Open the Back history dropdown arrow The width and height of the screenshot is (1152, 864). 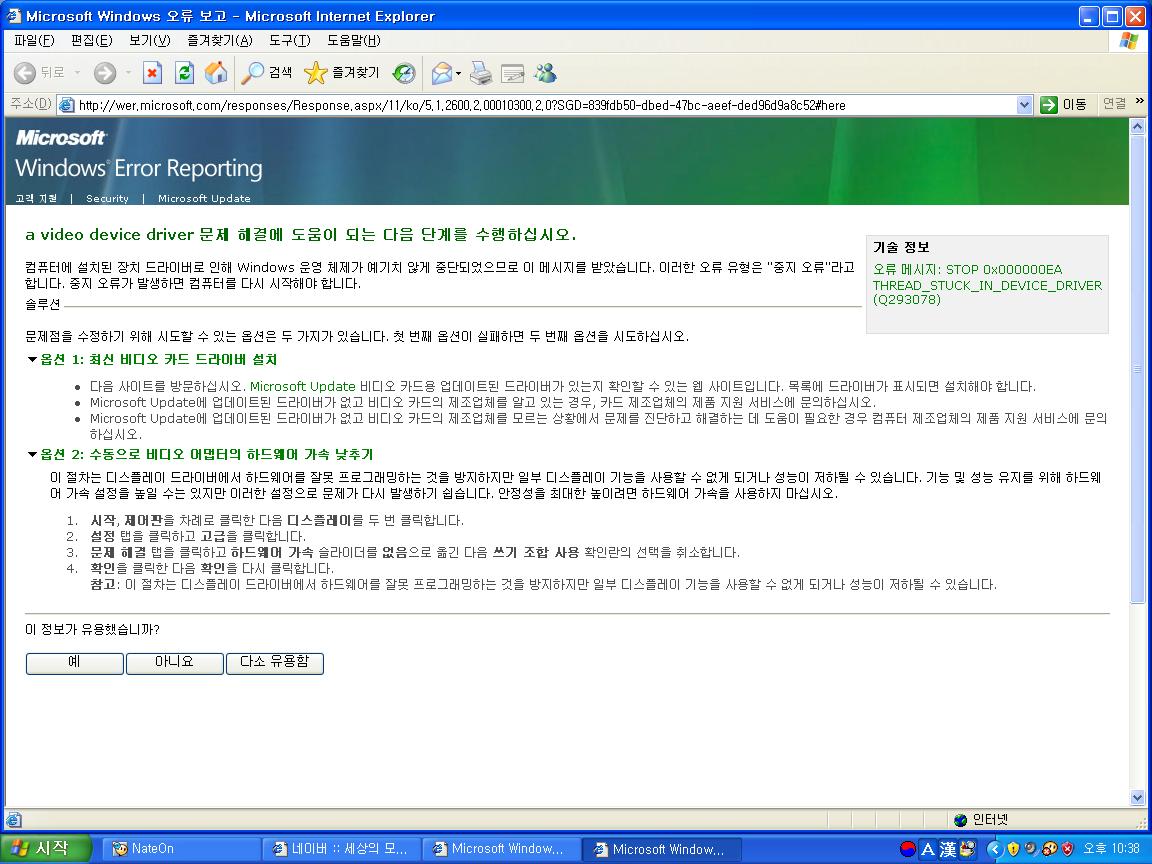tap(77, 73)
